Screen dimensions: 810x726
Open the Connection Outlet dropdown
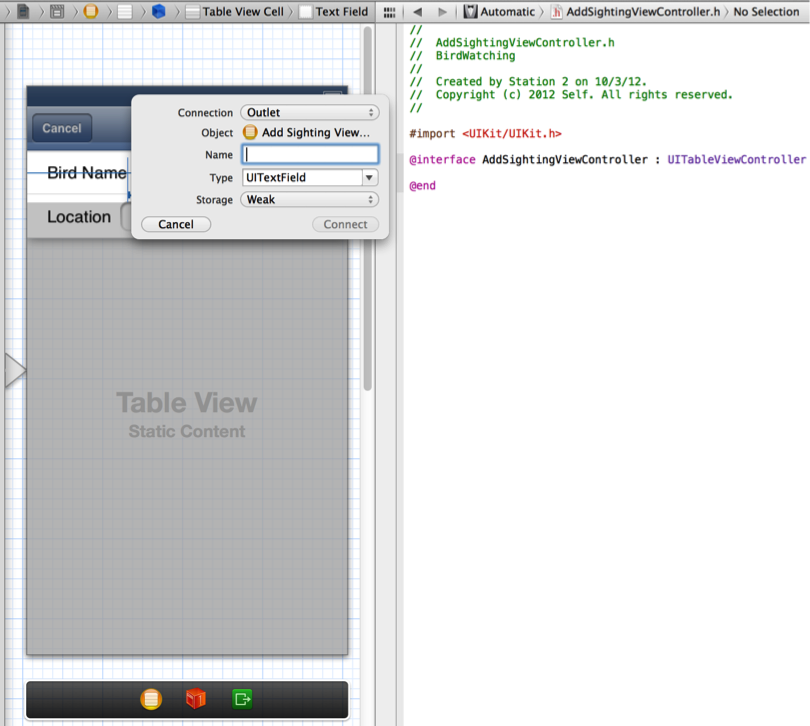click(x=309, y=113)
